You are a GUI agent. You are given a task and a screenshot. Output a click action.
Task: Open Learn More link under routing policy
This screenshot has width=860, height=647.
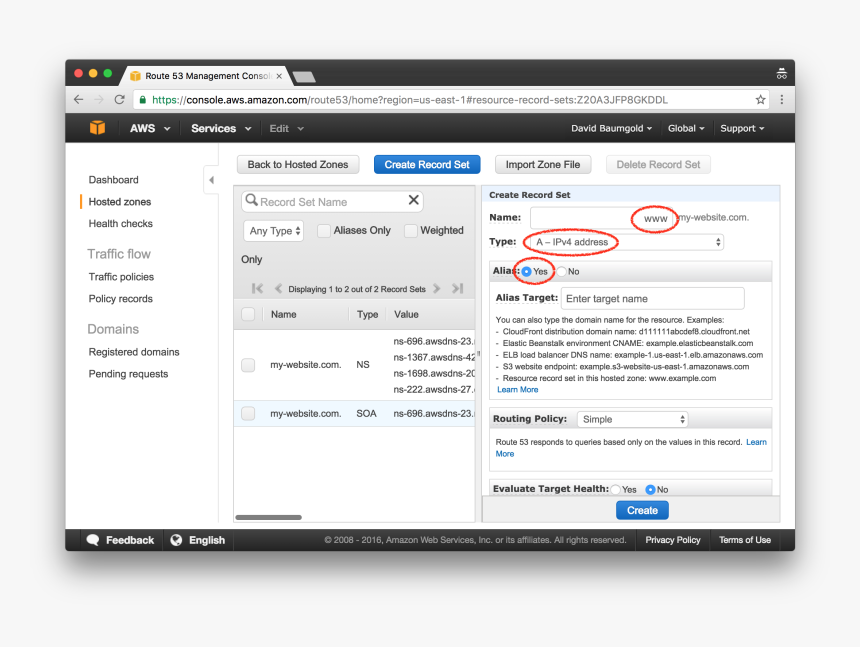point(756,442)
